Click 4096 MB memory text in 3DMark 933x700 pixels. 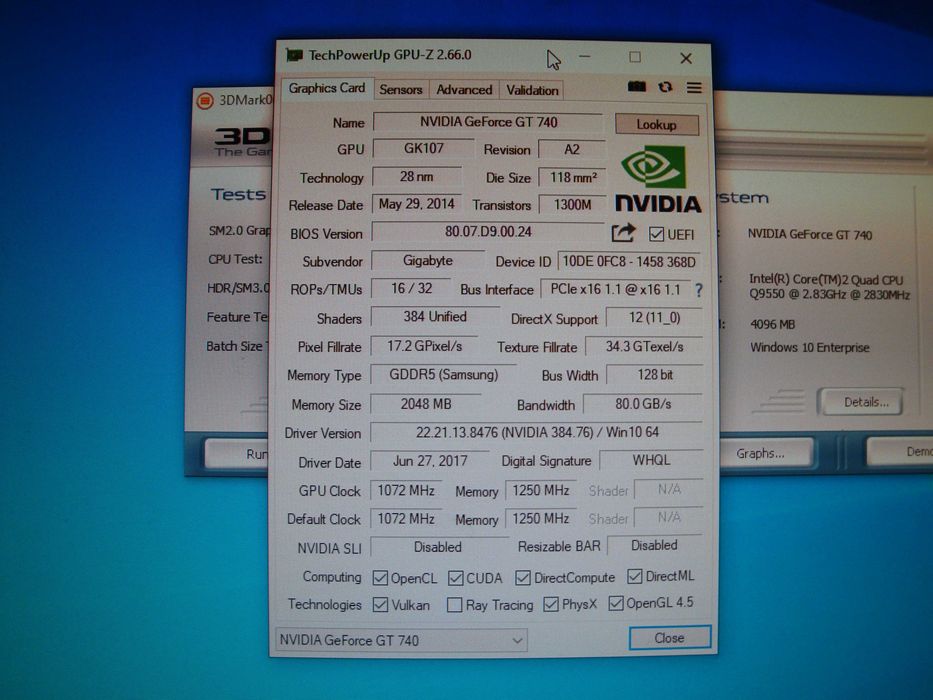point(772,324)
